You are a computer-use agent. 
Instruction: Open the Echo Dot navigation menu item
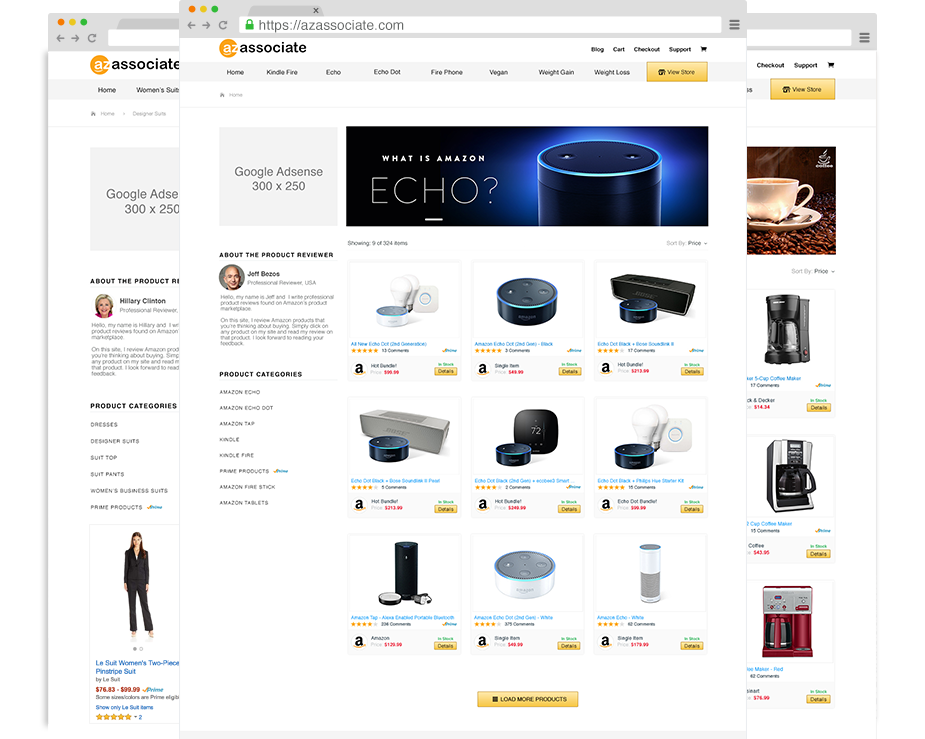387,72
